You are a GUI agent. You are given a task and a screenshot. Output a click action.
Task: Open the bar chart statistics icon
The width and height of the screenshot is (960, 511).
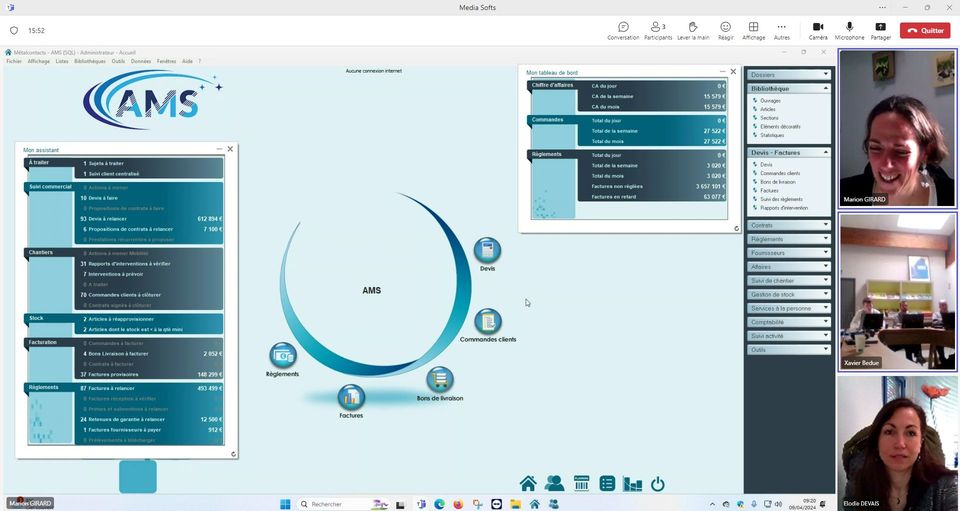pos(632,484)
